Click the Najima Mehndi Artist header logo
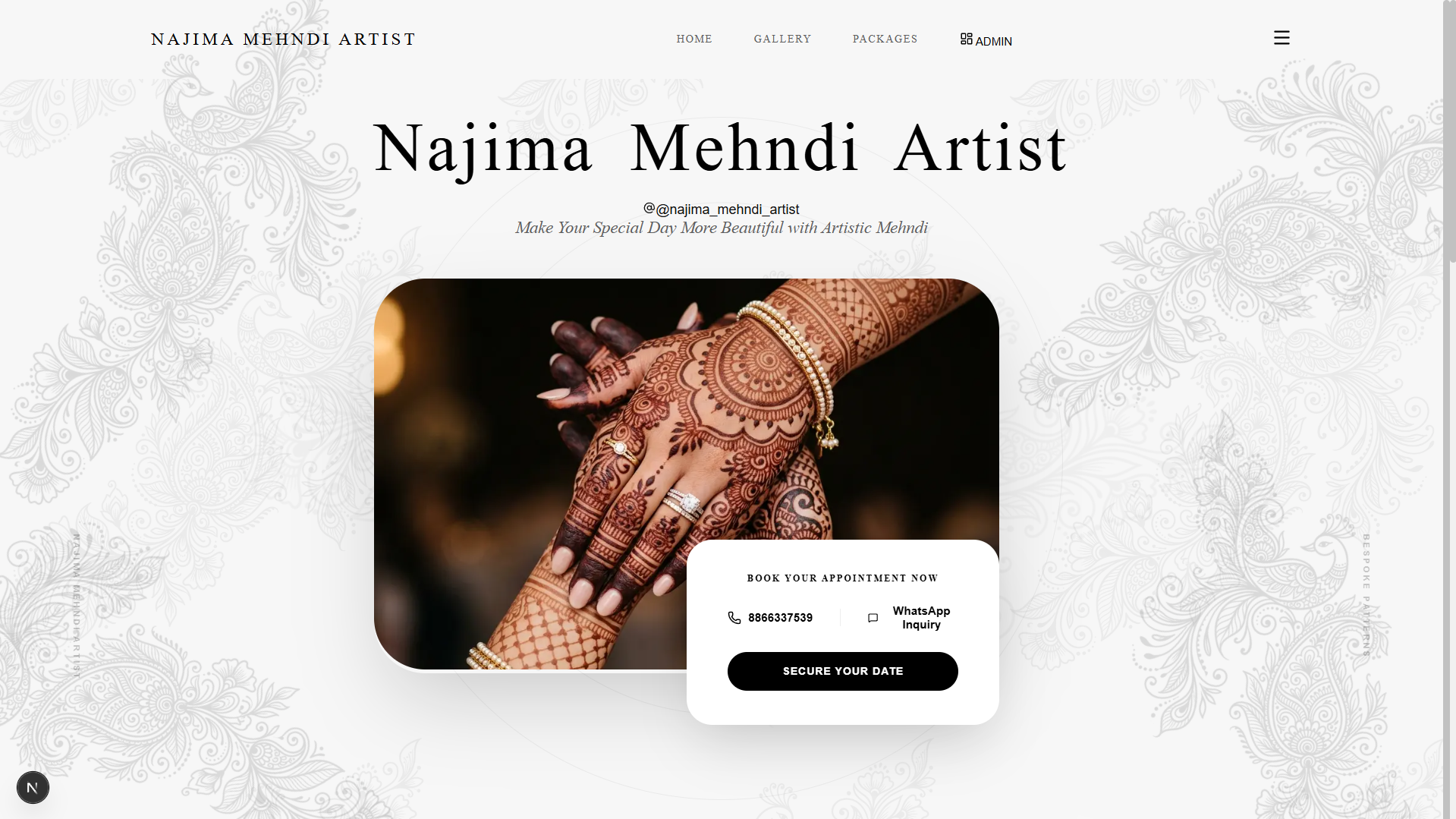The width and height of the screenshot is (1456, 819). click(283, 39)
